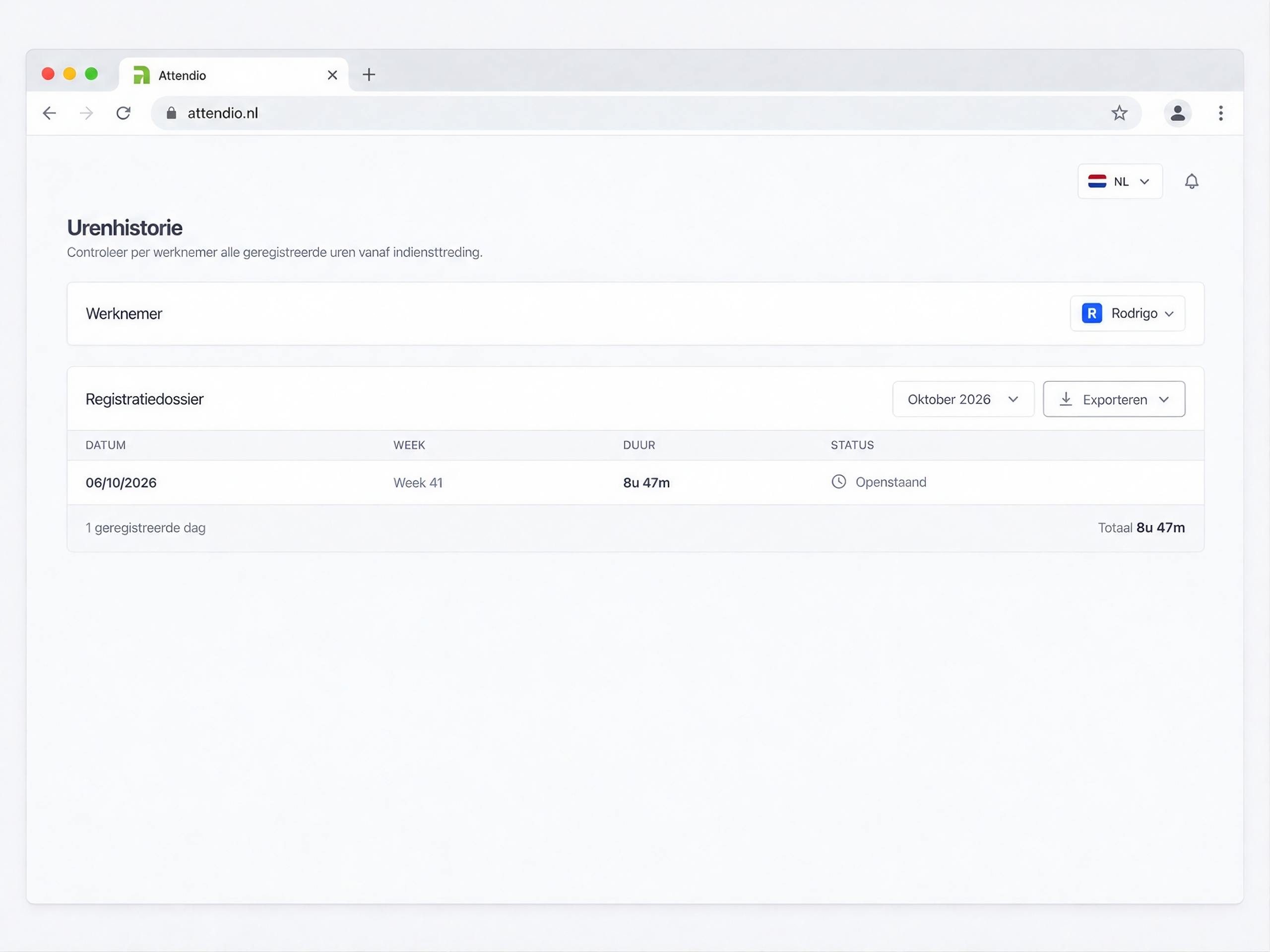1270x952 pixels.
Task: Click the WEEK column header
Action: (x=409, y=445)
